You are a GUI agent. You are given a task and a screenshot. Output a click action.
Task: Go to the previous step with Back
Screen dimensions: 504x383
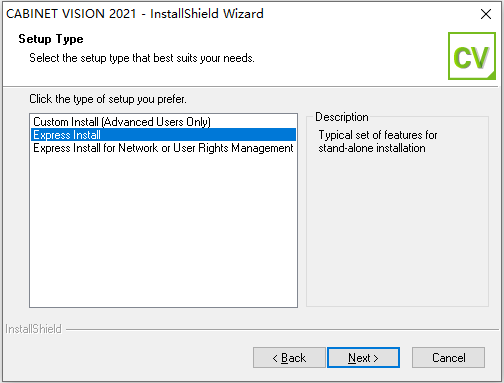pos(289,358)
